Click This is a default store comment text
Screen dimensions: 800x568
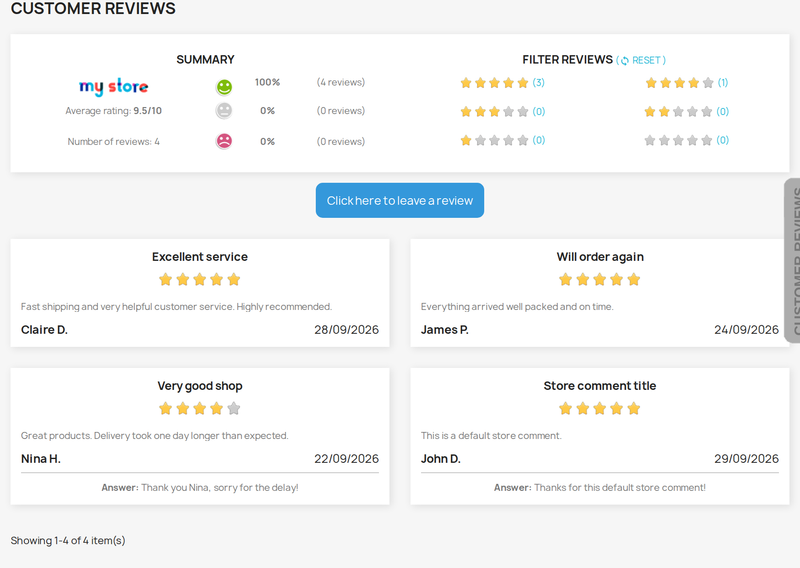(x=491, y=436)
